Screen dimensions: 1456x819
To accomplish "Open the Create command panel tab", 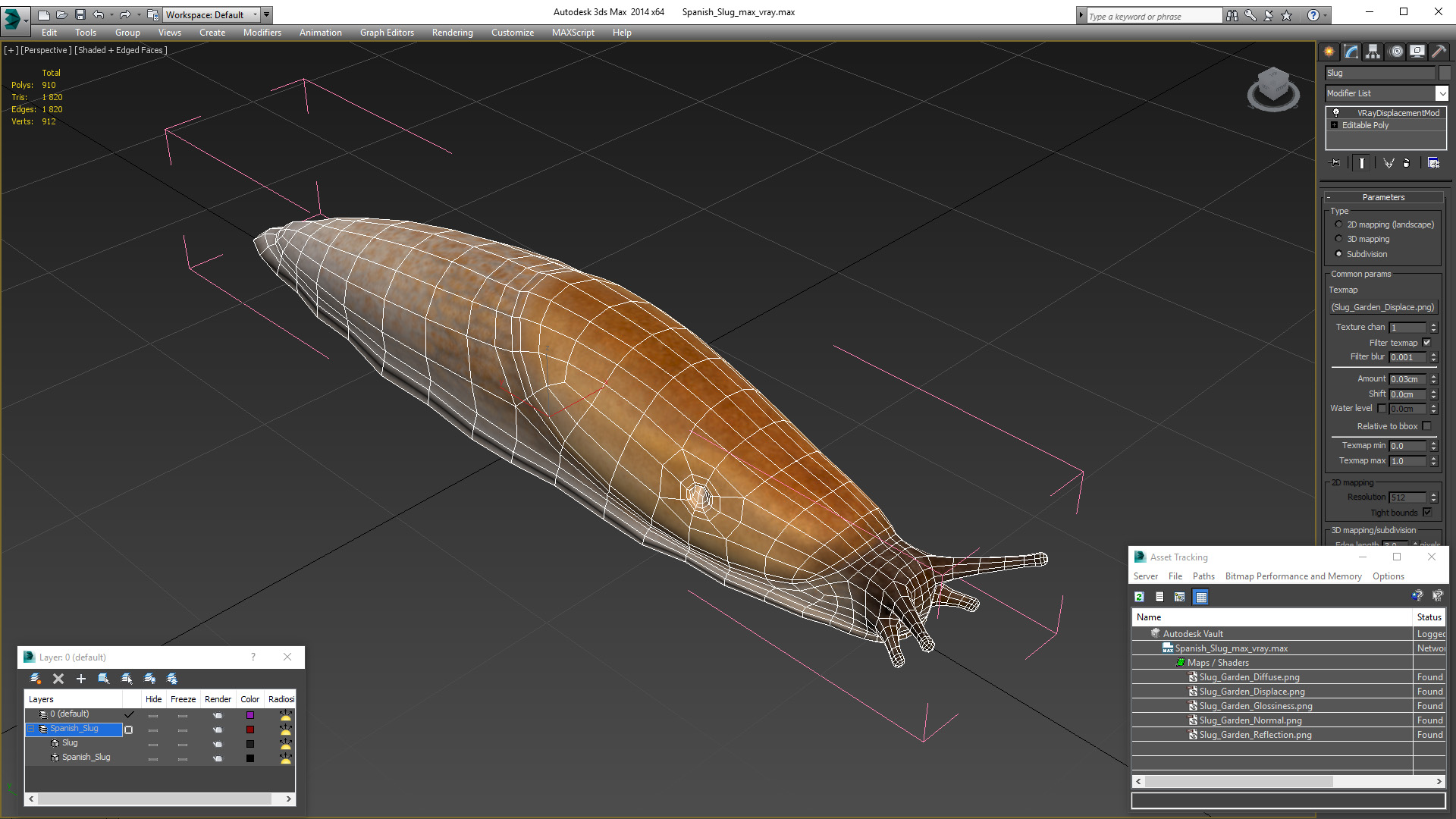I will tap(1329, 52).
